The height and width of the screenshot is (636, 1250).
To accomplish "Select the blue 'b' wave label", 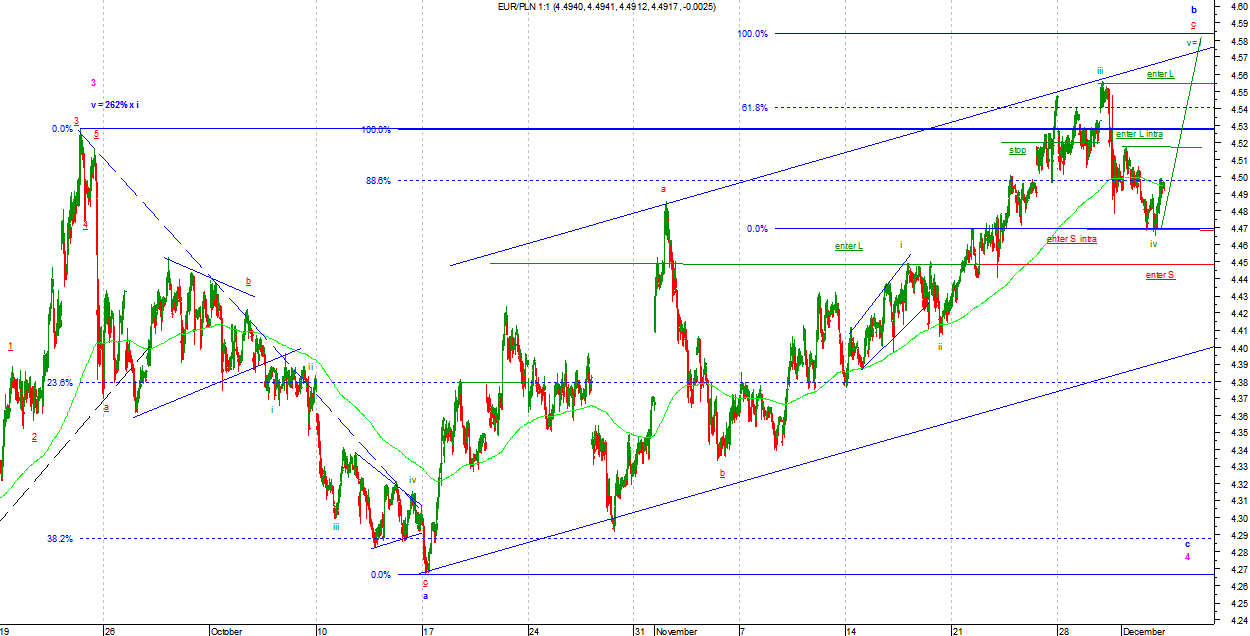I will pyautogui.click(x=1193, y=9).
